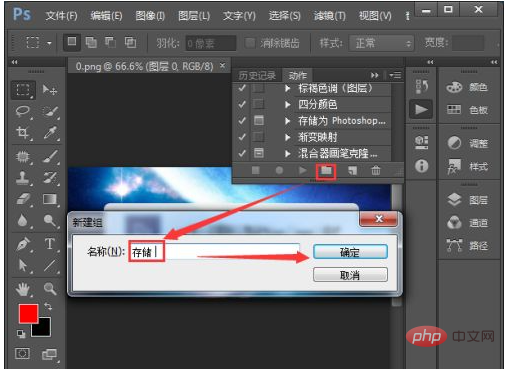Select the Line tool
505x369 pixels.
50,266
